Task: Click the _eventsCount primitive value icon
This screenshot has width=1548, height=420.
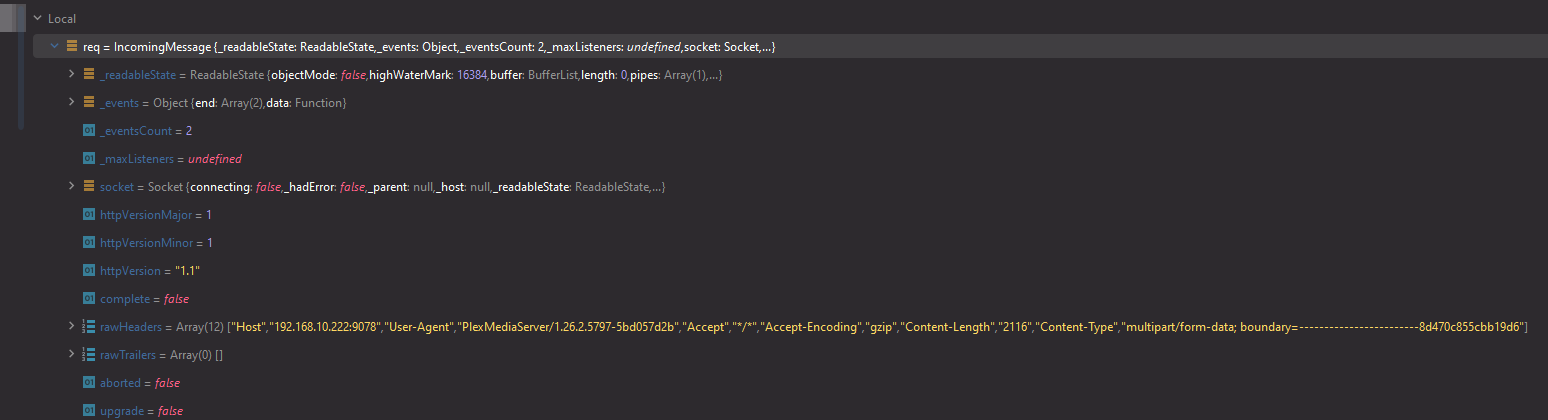Action: coord(89,131)
